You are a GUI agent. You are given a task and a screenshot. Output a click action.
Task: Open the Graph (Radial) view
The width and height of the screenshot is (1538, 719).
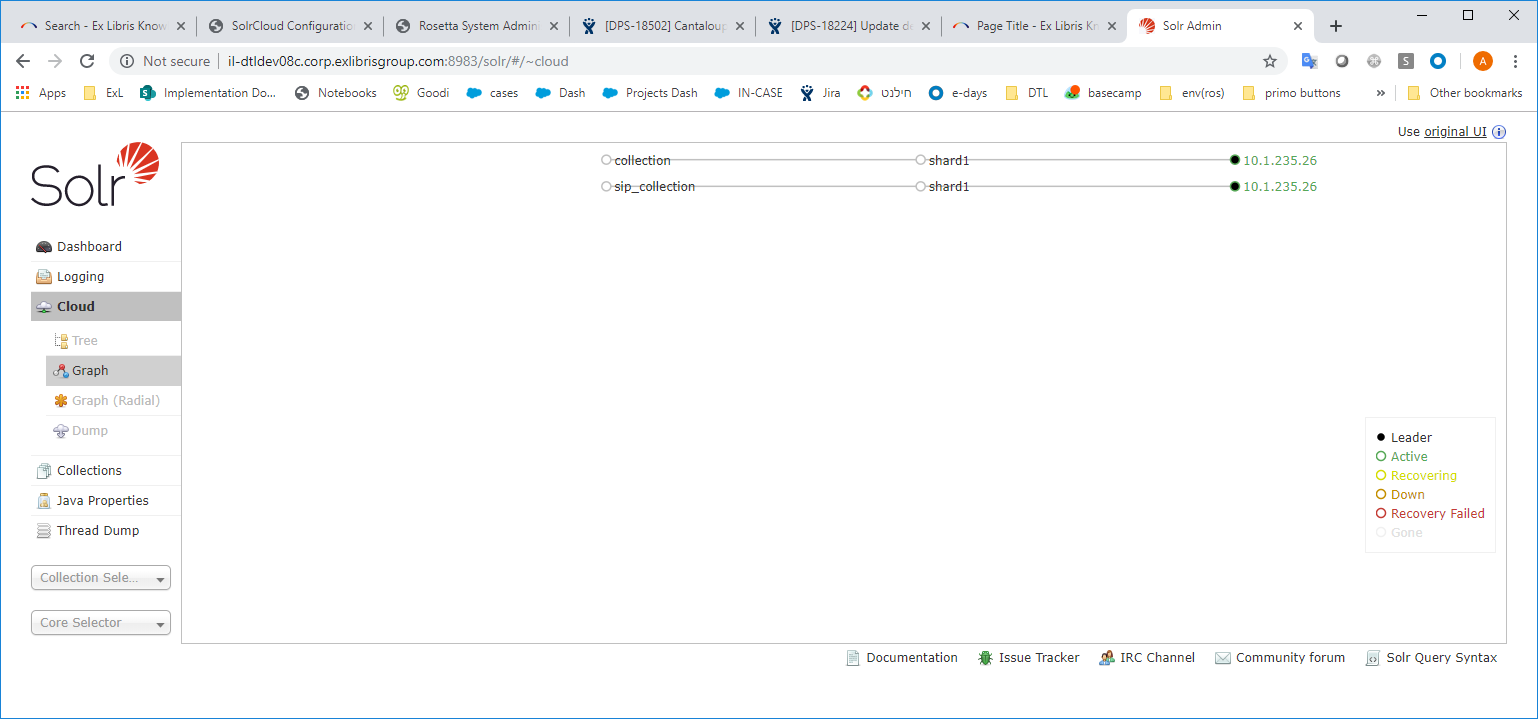pyautogui.click(x=115, y=401)
